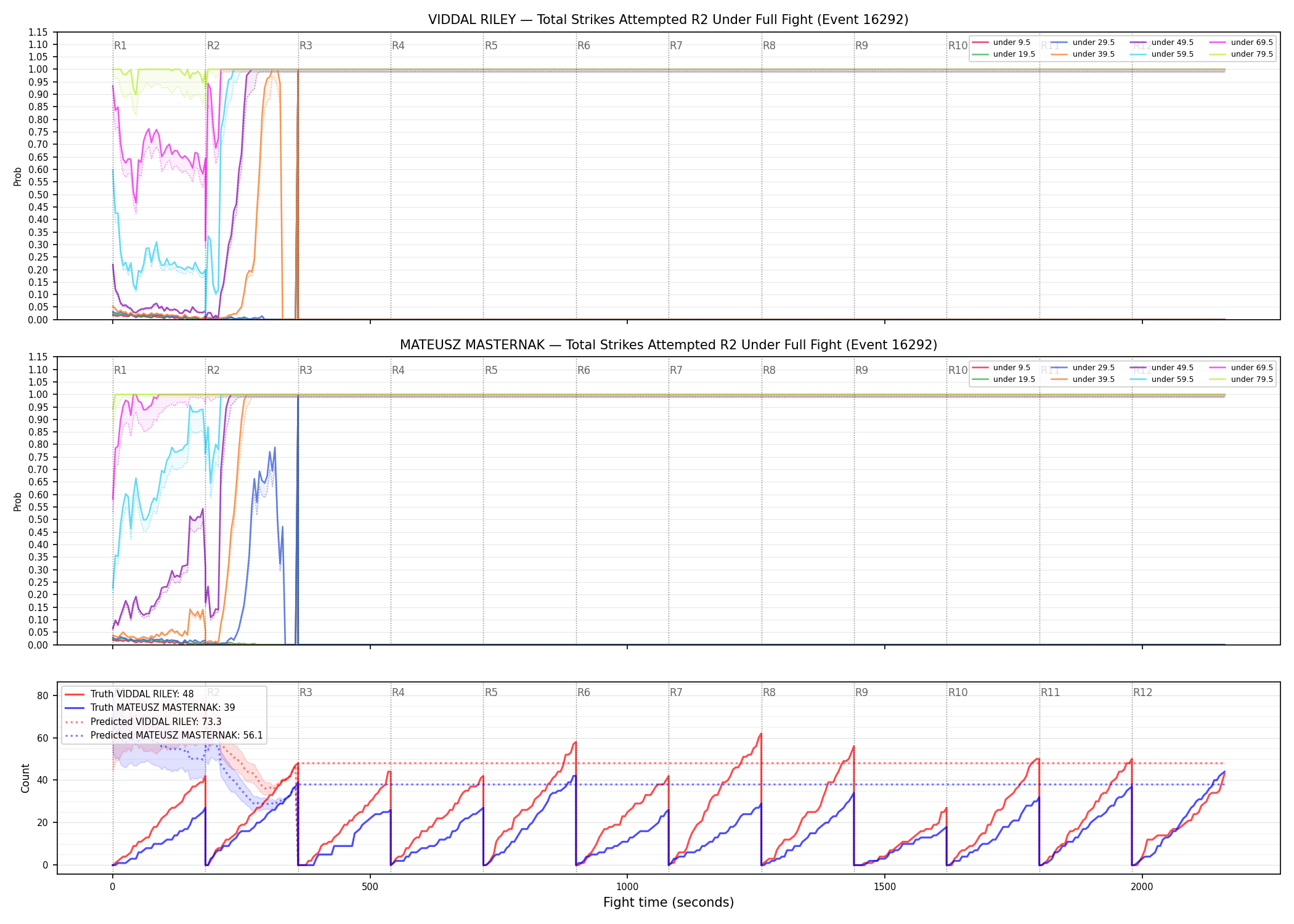This screenshot has width=1294, height=924.
Task: Select 'under 9.5' legend entry in top chart
Action: tap(1001, 43)
